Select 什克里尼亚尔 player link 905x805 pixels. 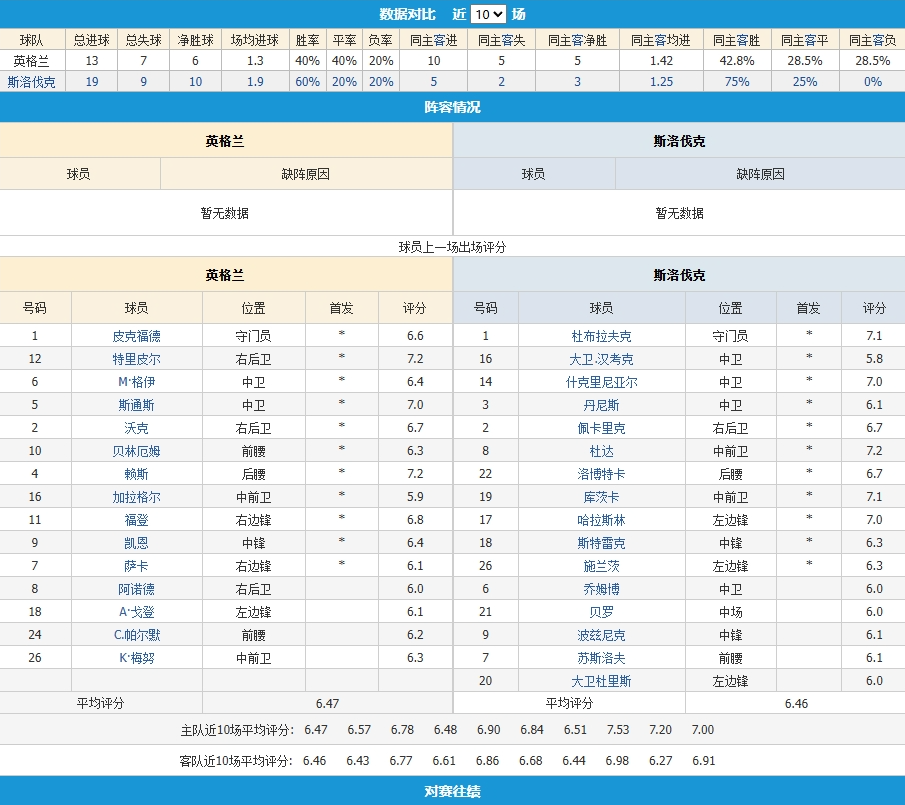click(601, 382)
